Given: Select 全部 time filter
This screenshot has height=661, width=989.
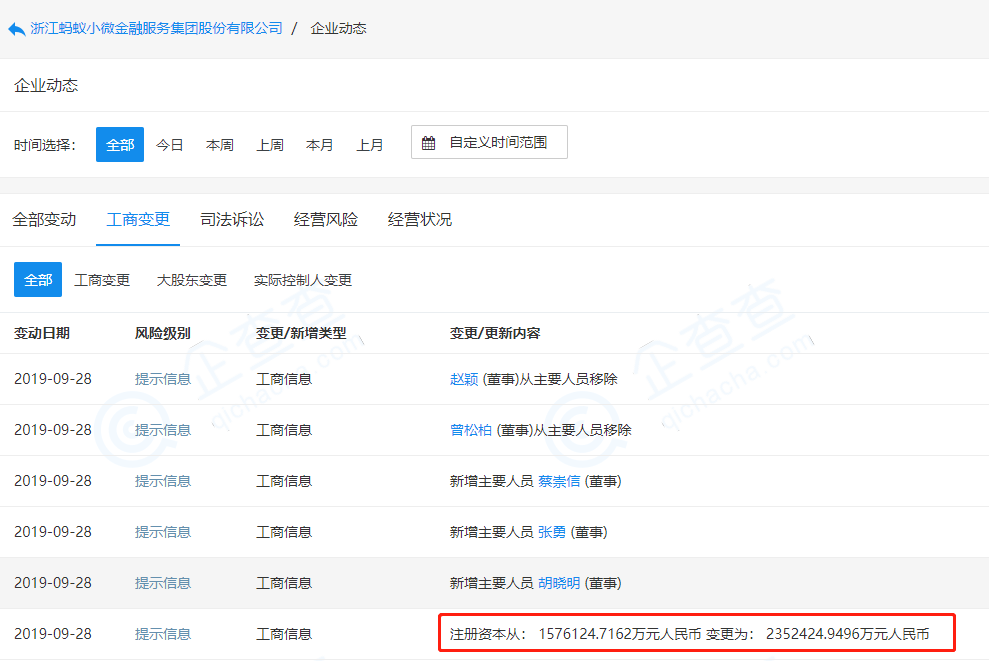Looking at the screenshot, I should click(120, 145).
